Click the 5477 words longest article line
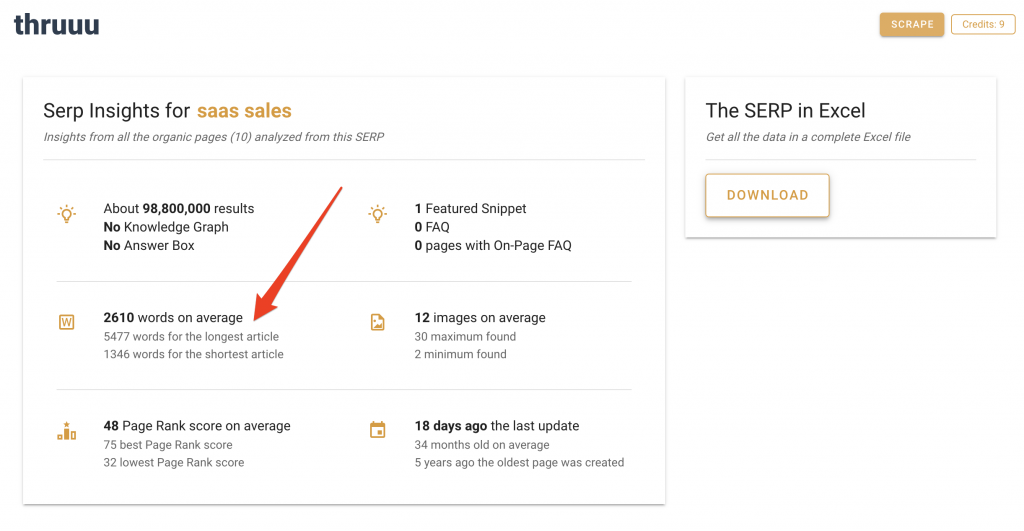 point(191,336)
